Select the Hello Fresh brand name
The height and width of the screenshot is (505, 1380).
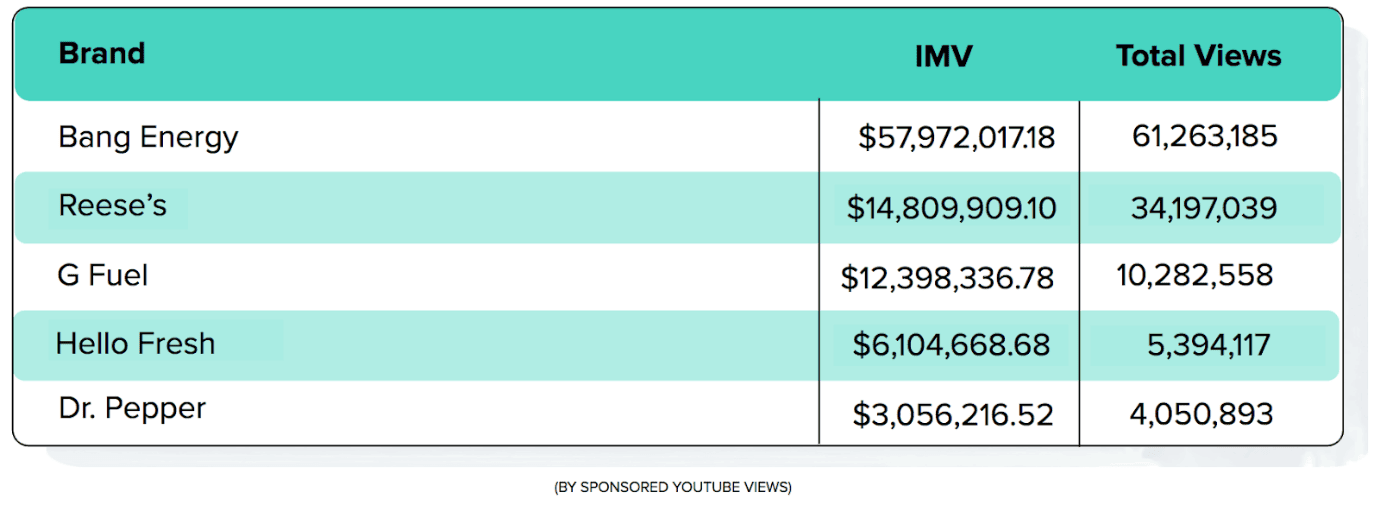pyautogui.click(x=135, y=344)
